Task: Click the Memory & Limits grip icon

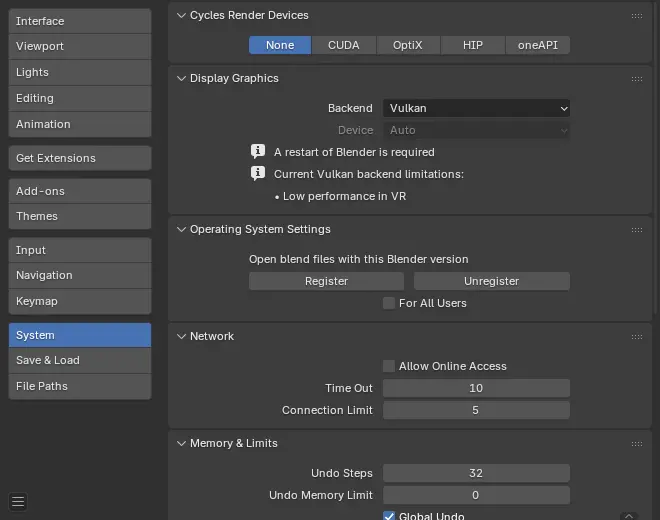Action: (x=637, y=444)
